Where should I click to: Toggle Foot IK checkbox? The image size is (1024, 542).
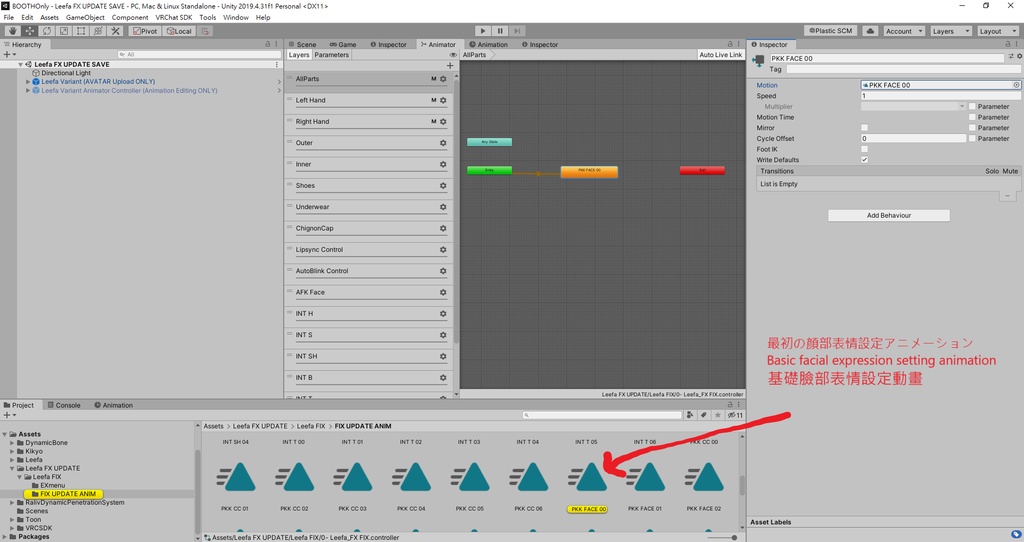(x=864, y=150)
